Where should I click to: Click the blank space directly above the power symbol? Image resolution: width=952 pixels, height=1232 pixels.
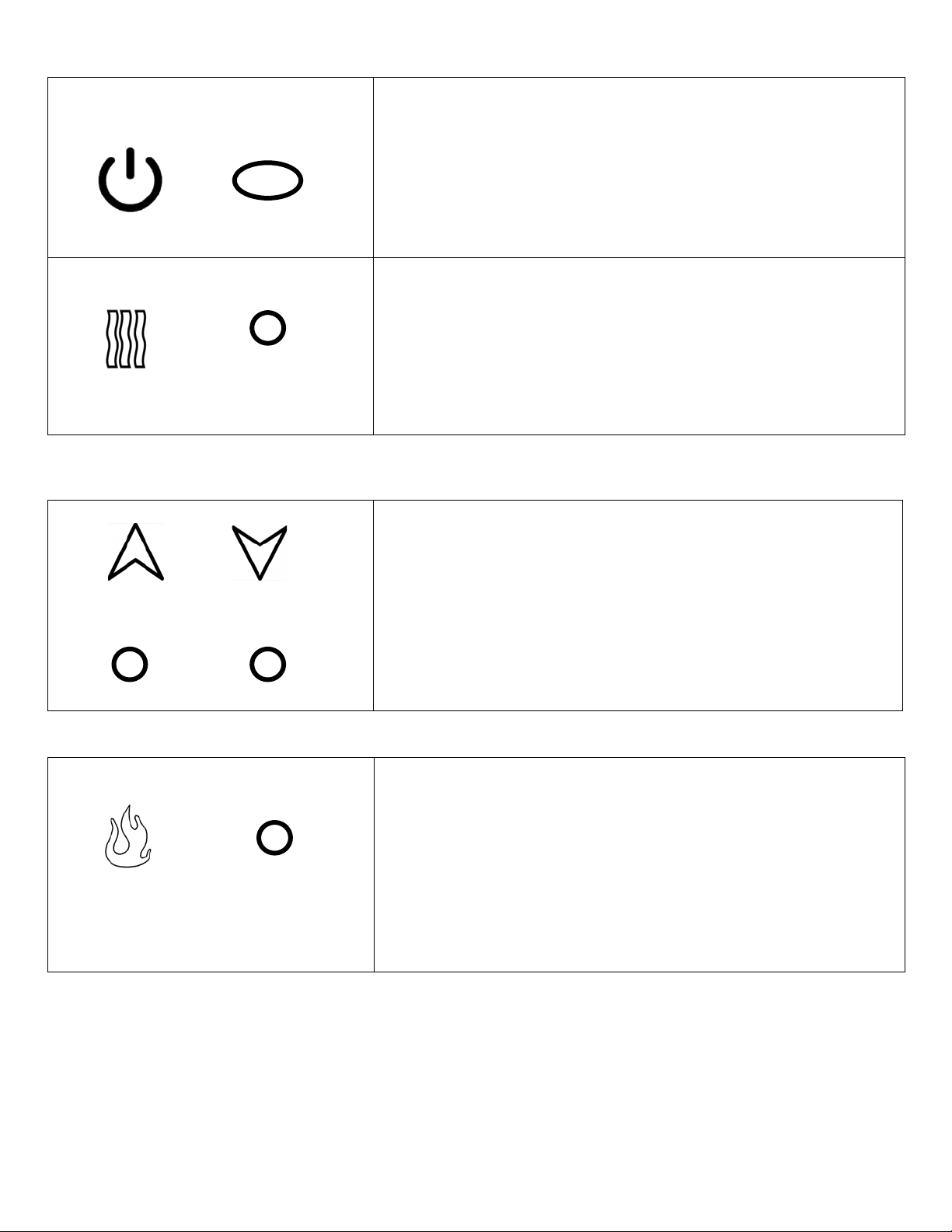(x=130, y=111)
